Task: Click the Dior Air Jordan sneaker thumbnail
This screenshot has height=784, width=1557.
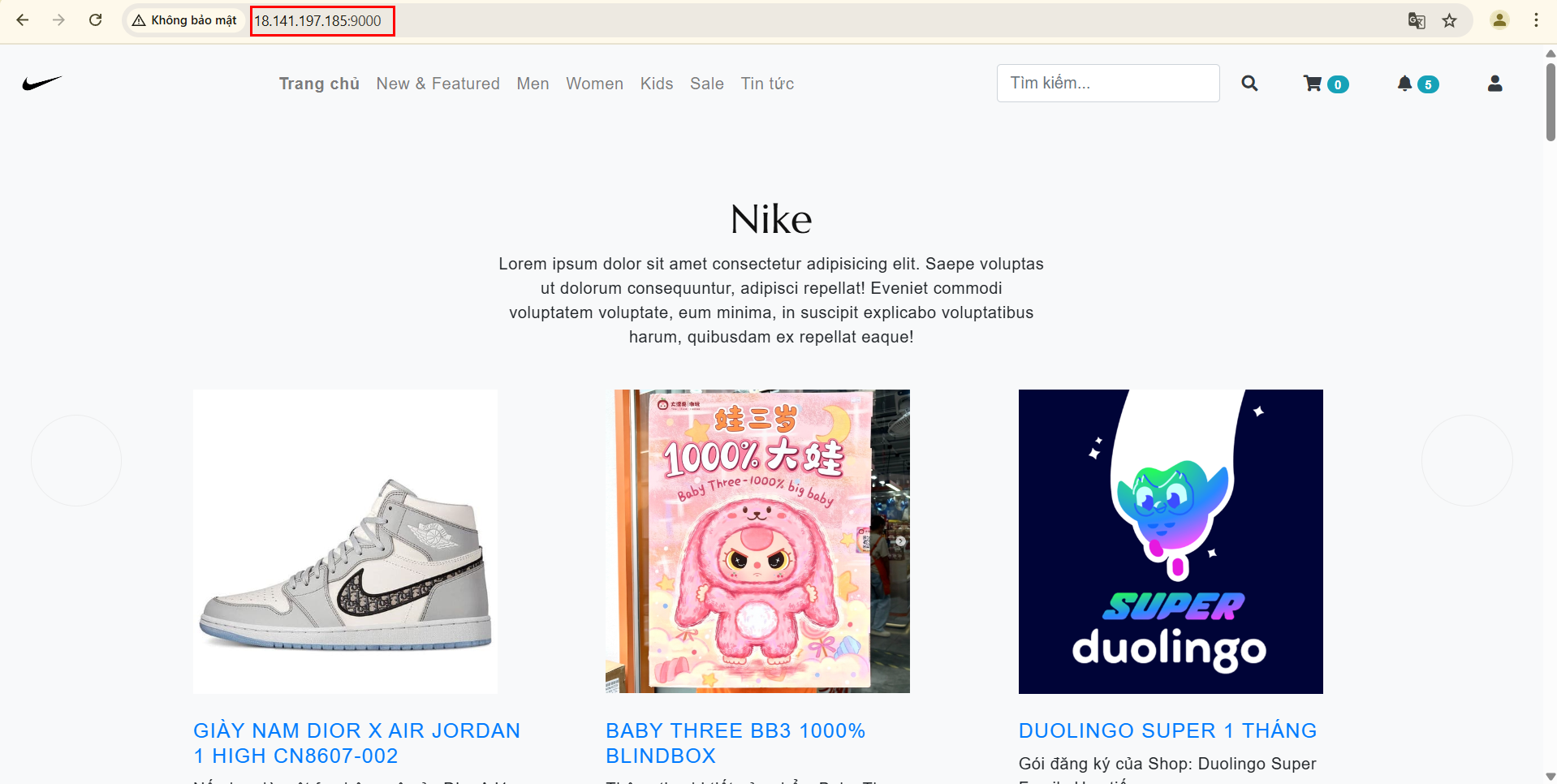Action: pyautogui.click(x=345, y=541)
